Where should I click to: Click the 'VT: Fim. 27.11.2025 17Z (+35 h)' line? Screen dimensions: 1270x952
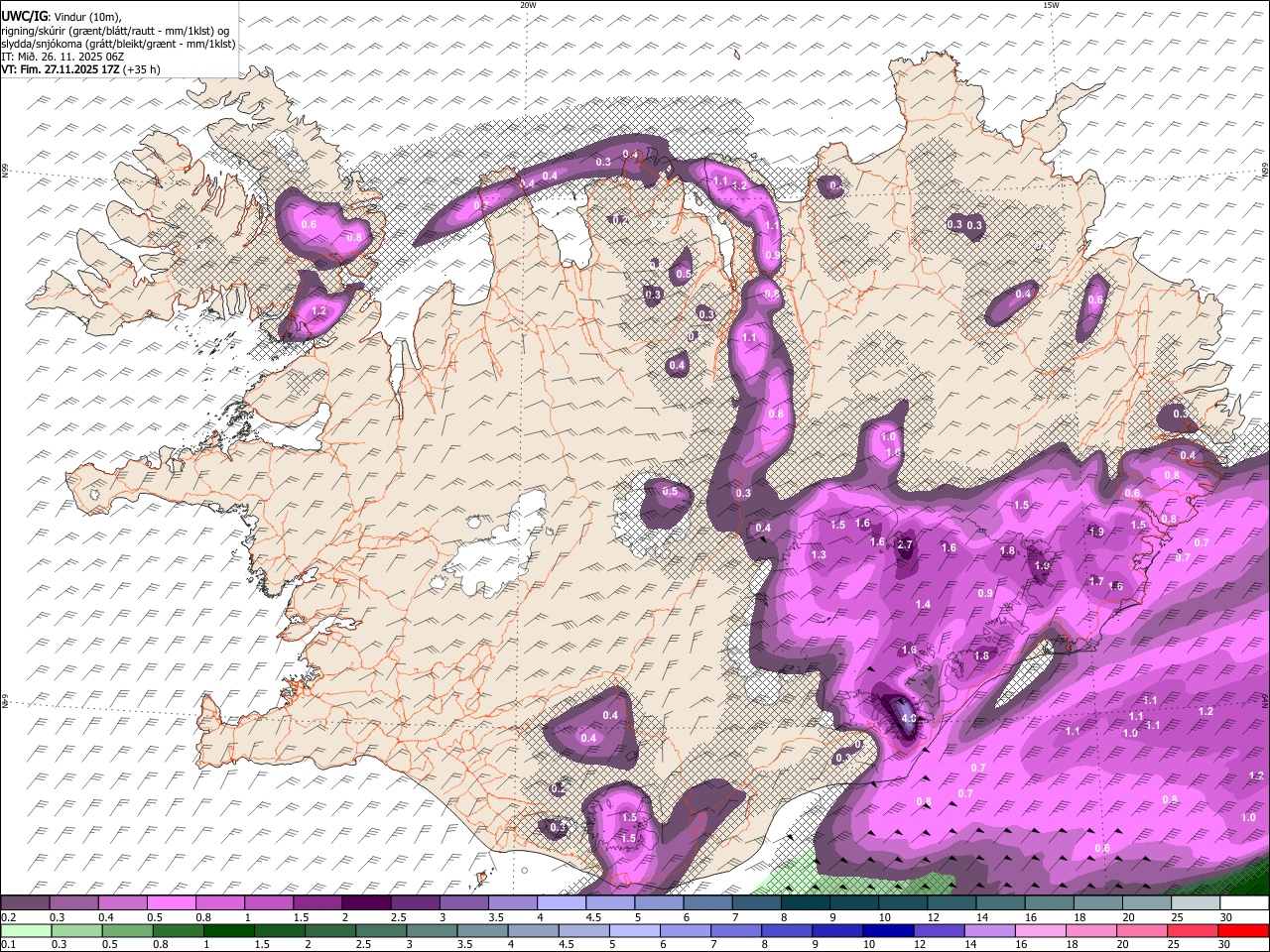80,69
